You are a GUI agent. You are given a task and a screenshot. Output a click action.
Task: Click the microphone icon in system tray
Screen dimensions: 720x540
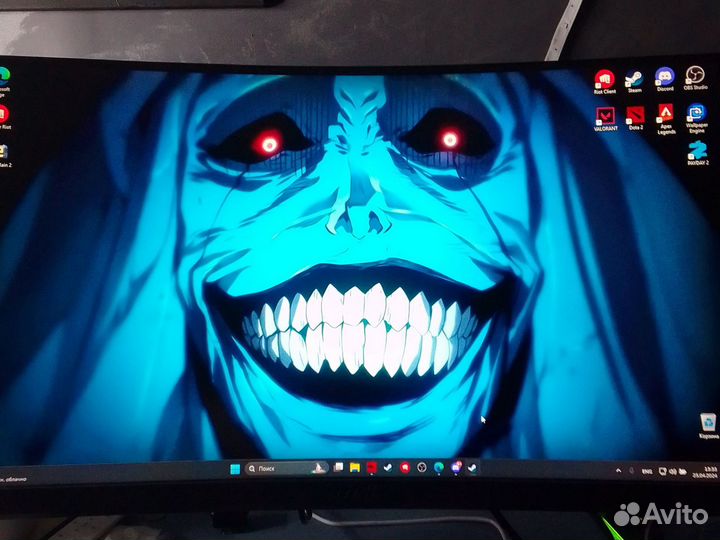click(x=632, y=471)
